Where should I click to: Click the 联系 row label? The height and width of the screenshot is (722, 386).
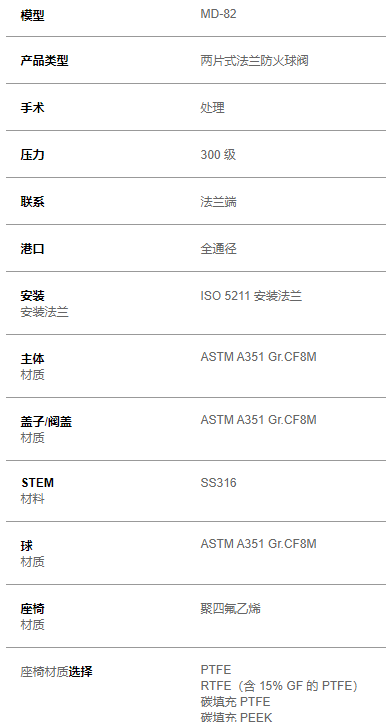point(33,202)
